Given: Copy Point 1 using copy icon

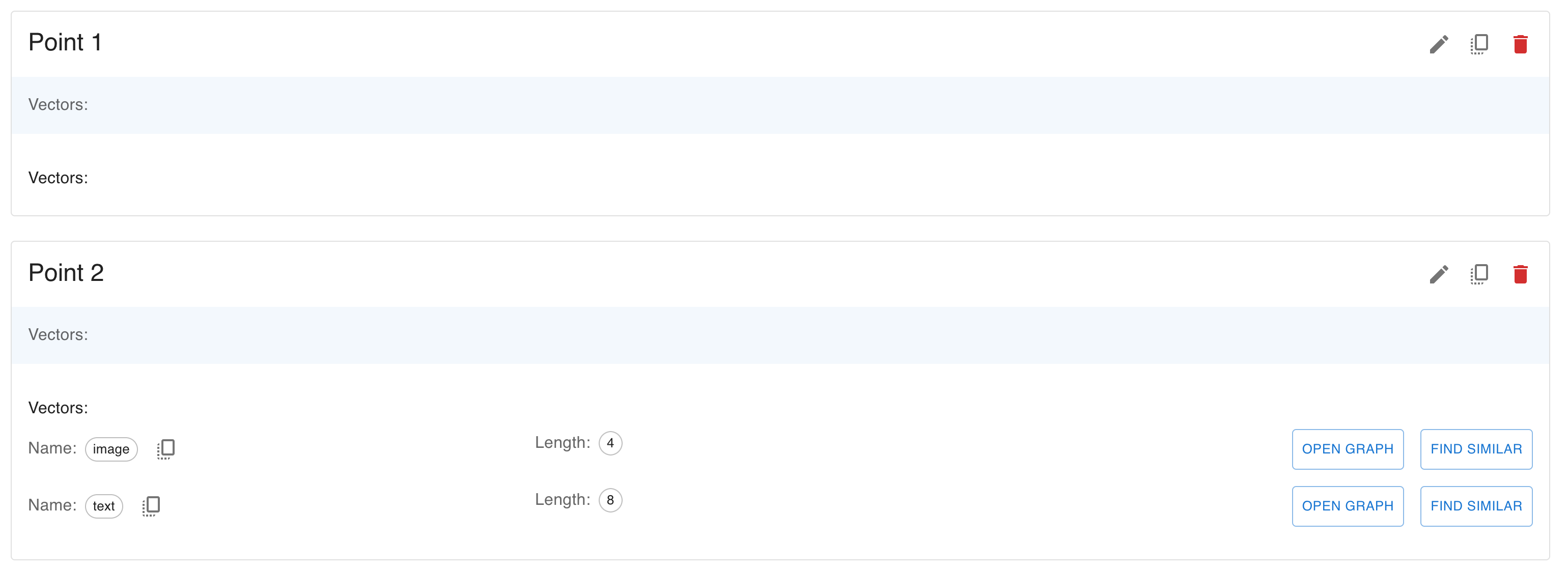Looking at the screenshot, I should pos(1479,44).
